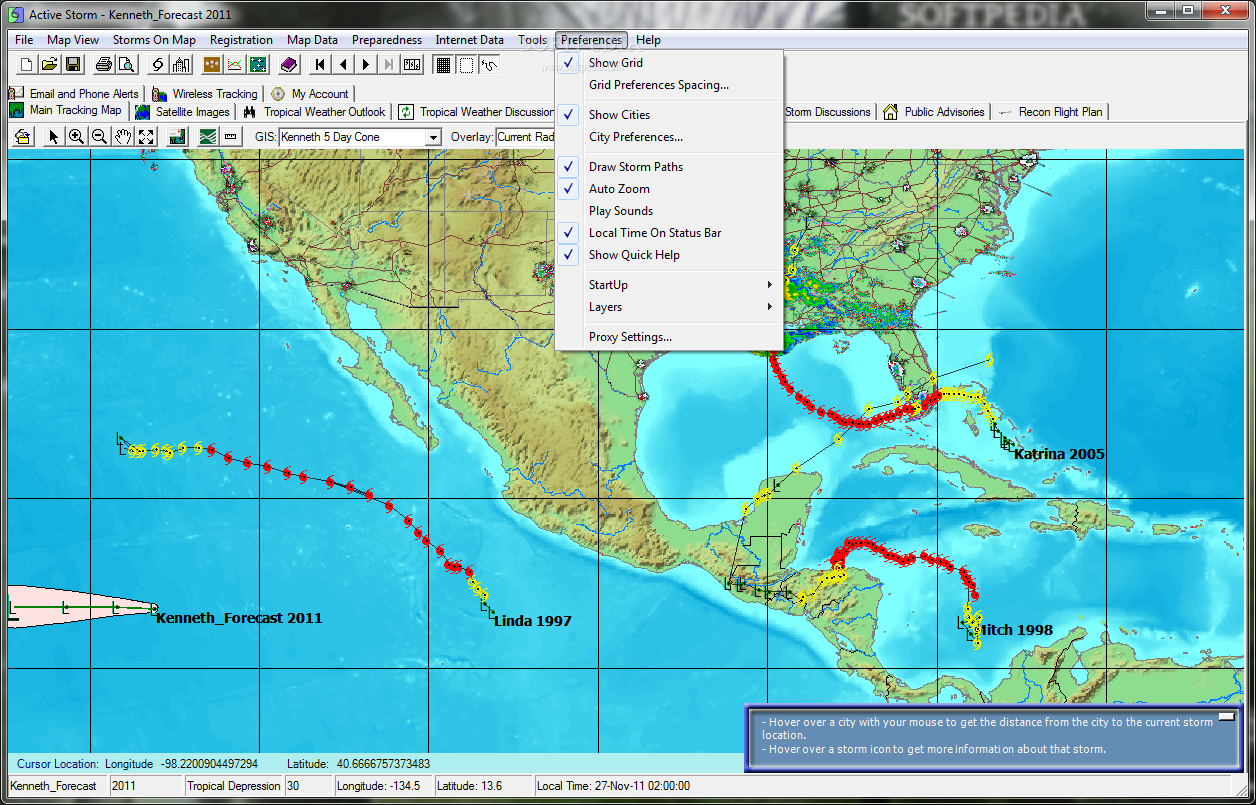Select the arrow pointer tool
Viewport: 1256px width, 805px height.
click(x=53, y=137)
